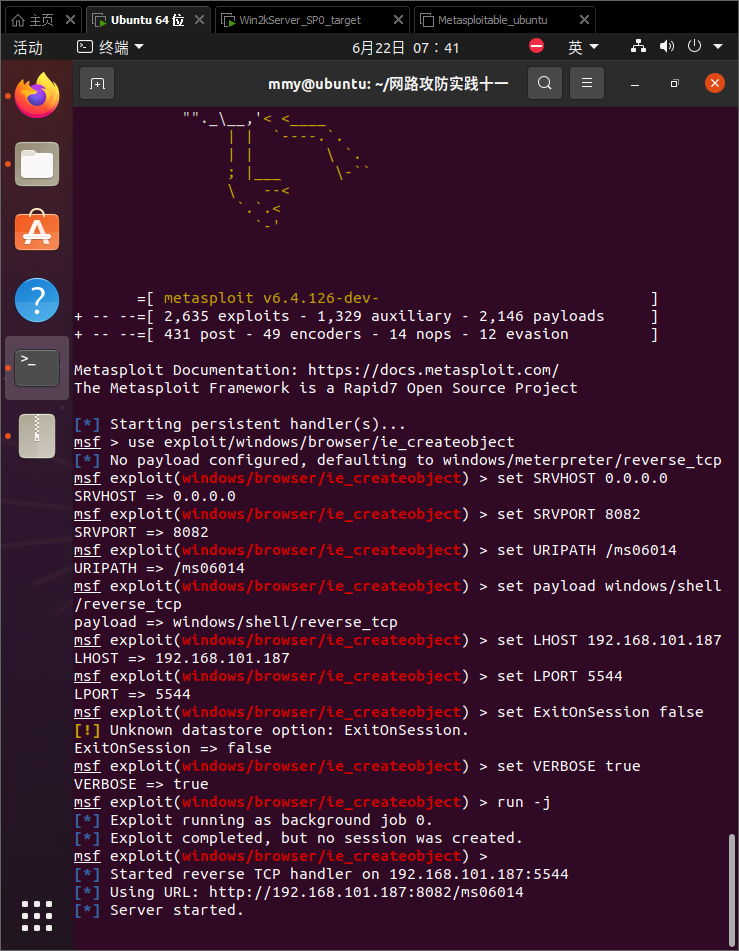Screen dimensions: 739x951
Task: Click the terminal vertical scrollbar thumb
Action: click(x=732, y=890)
